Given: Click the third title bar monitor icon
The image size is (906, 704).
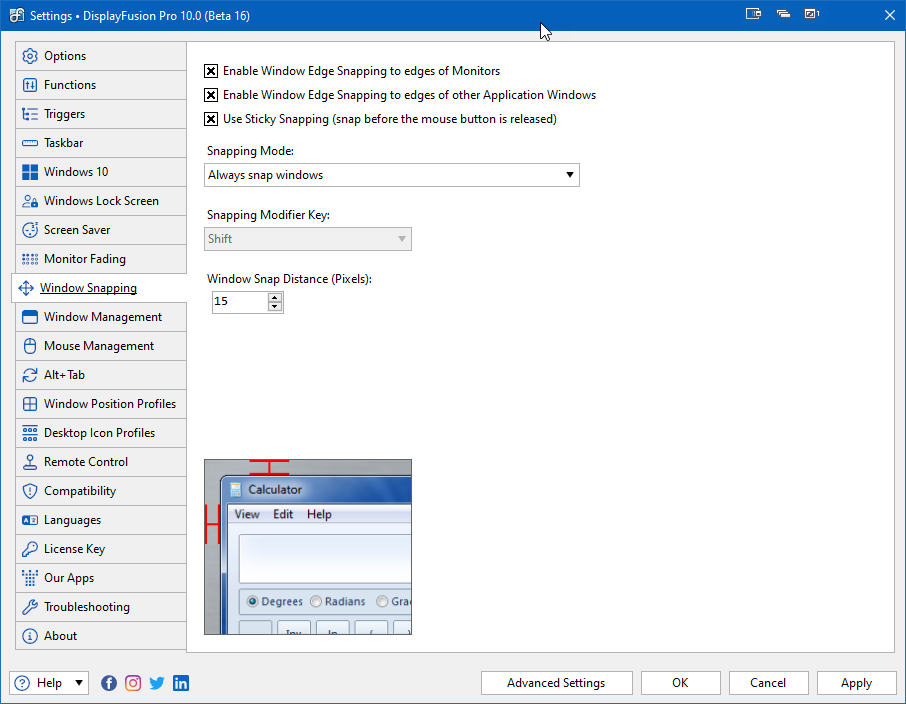Looking at the screenshot, I should [x=812, y=13].
